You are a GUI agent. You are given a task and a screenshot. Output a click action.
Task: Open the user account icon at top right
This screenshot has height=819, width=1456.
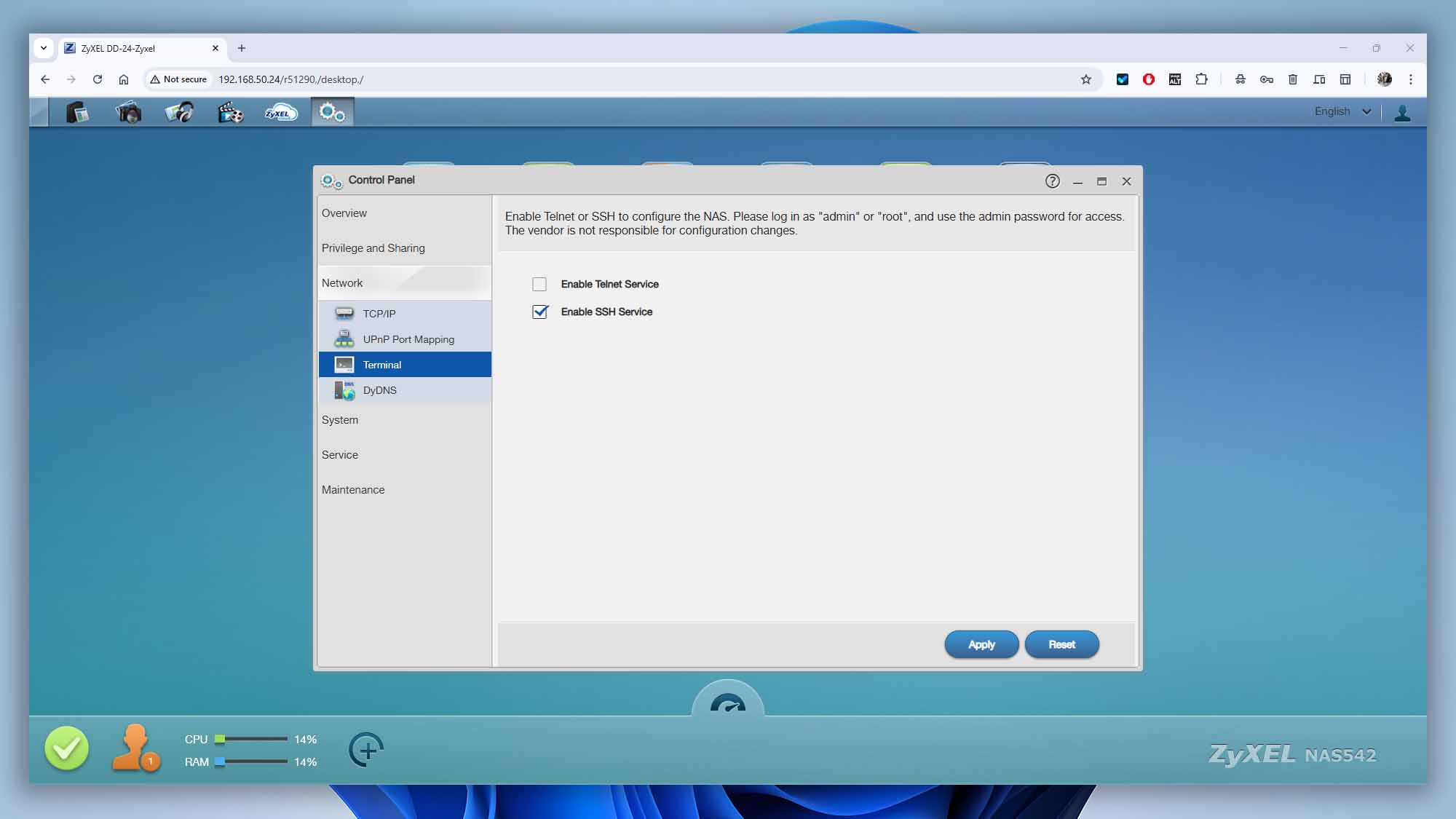click(x=1402, y=112)
